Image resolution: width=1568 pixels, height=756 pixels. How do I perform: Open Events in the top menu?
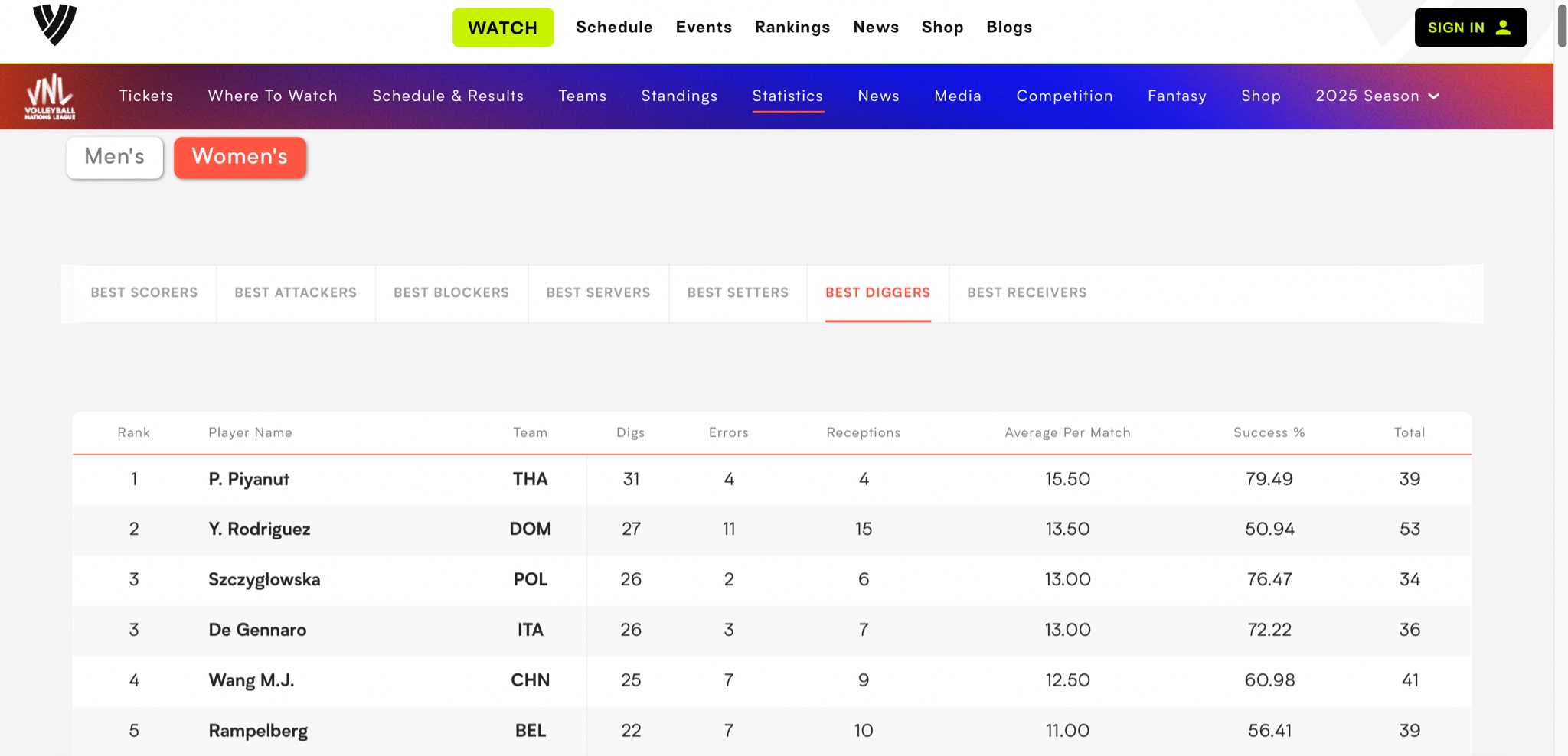(704, 27)
